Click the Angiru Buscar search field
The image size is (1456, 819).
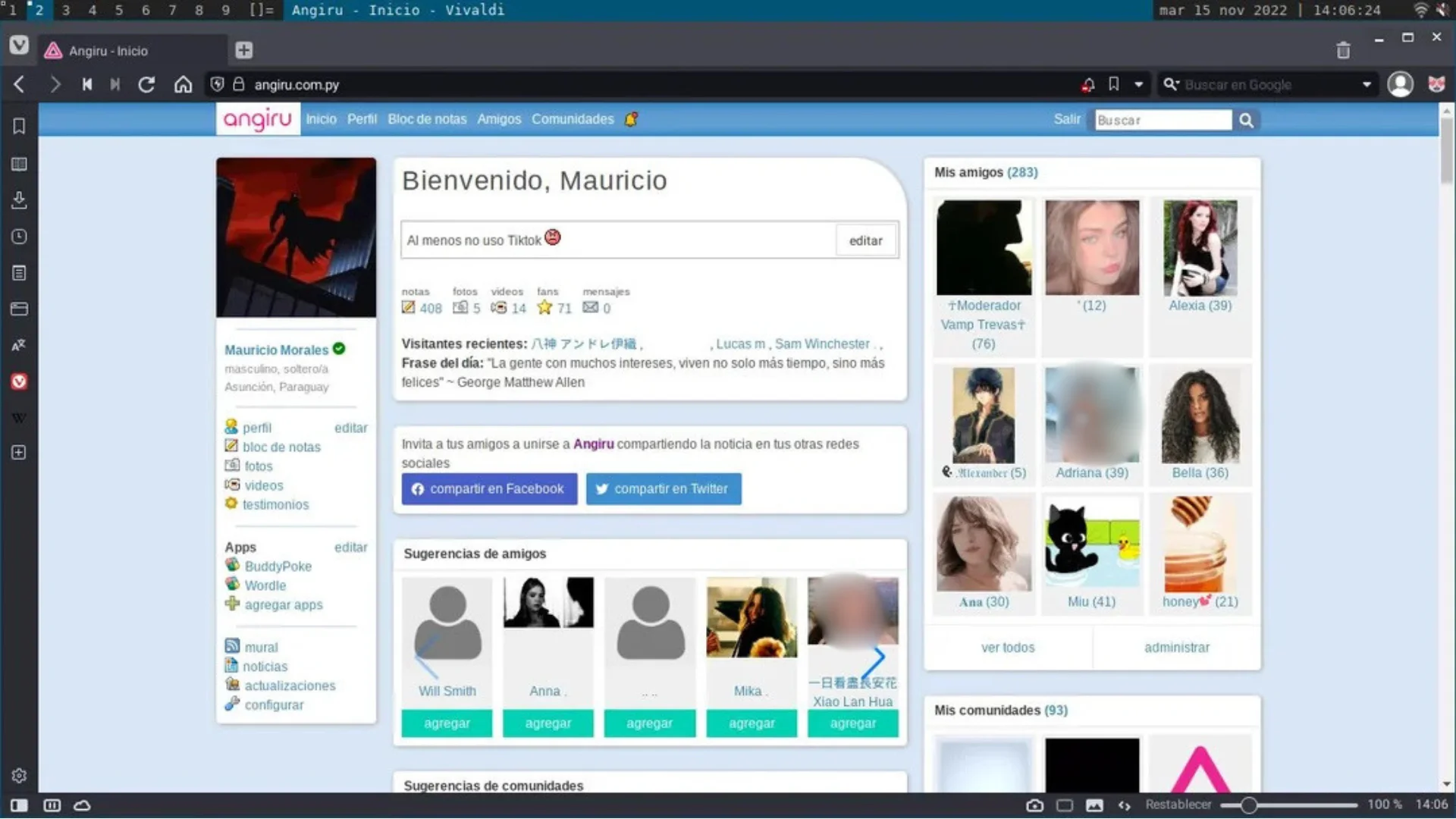1163,120
